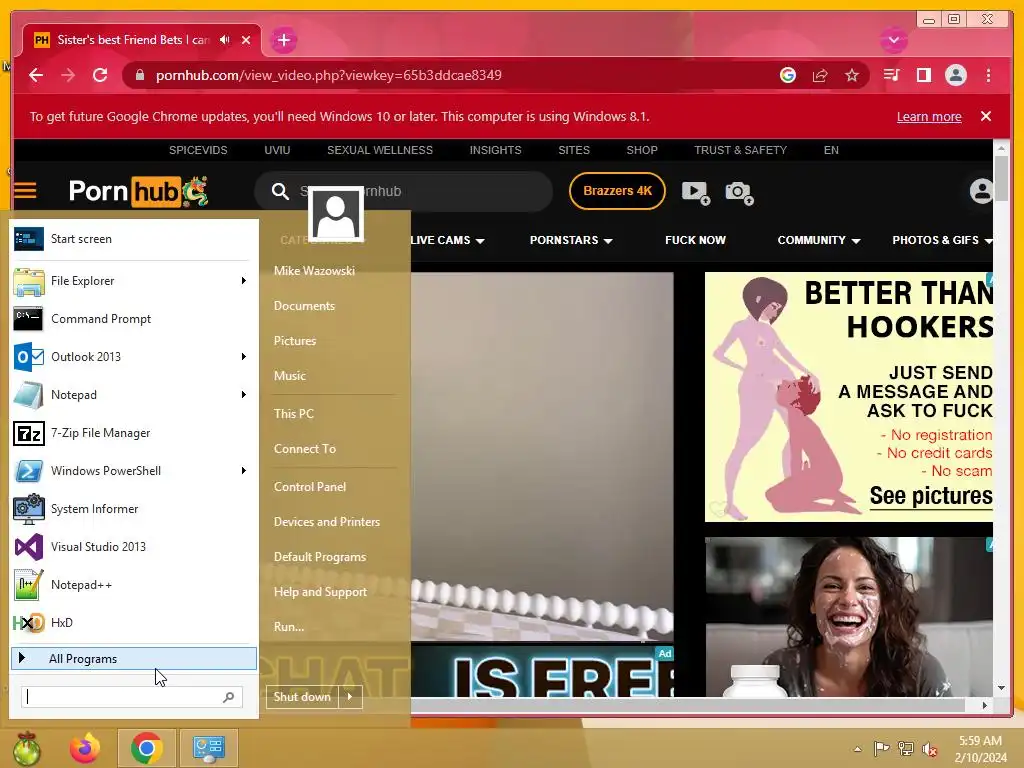Viewport: 1024px width, 768px height.
Task: Open Chrome's media controls icon
Action: 891,75
